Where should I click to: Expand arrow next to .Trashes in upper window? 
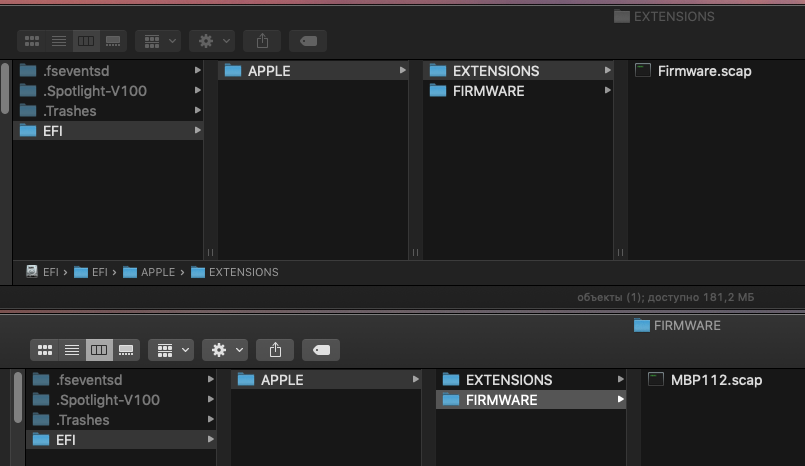pos(198,110)
